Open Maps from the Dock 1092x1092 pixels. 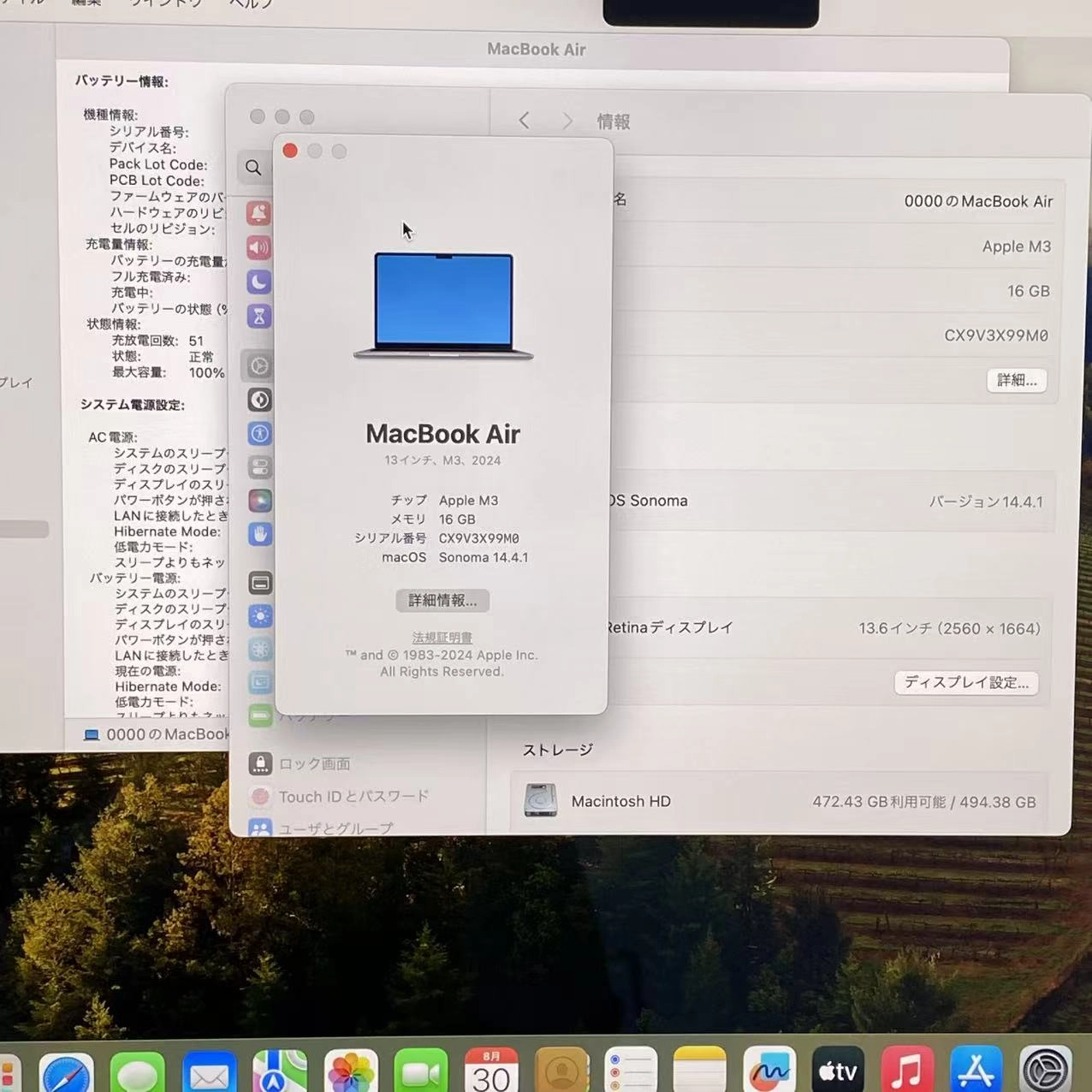[280, 1072]
